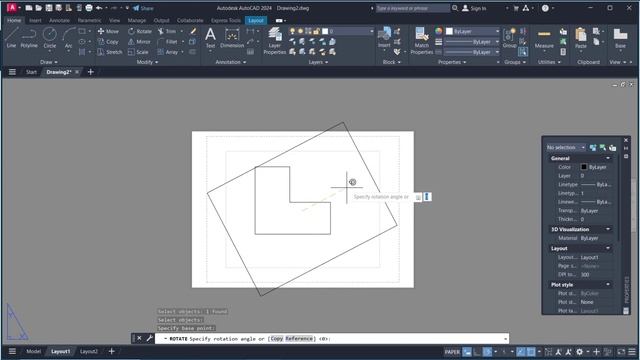Click the Fillet tool in Modify panel
The image size is (640, 360).
(167, 42)
